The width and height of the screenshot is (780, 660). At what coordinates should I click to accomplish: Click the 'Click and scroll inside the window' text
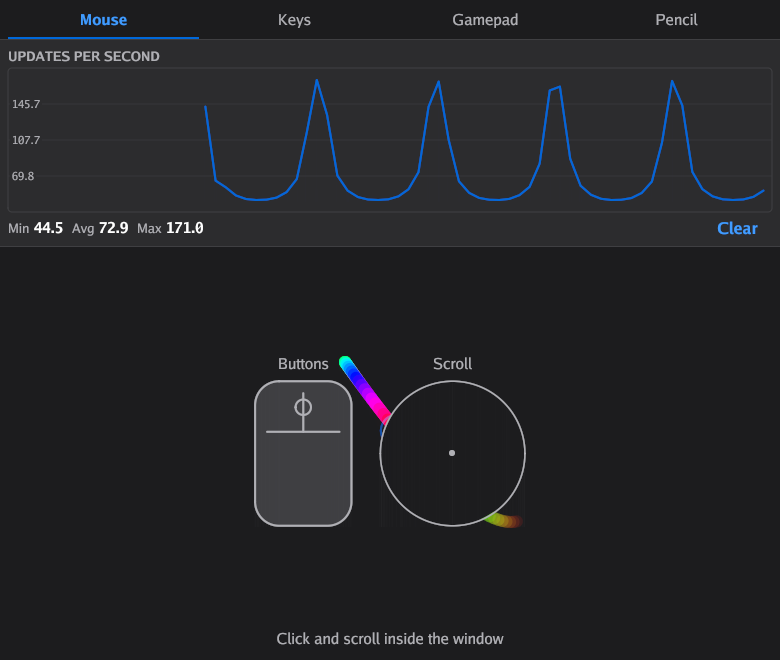(x=390, y=639)
